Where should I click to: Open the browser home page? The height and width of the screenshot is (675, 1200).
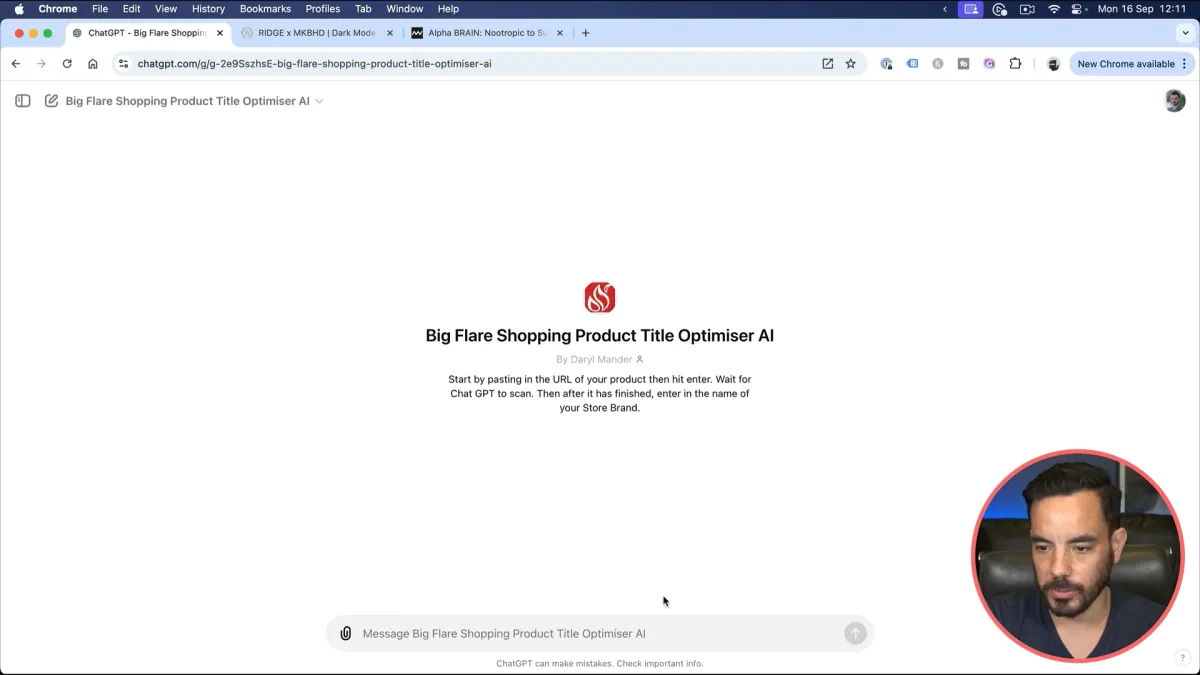pos(93,63)
